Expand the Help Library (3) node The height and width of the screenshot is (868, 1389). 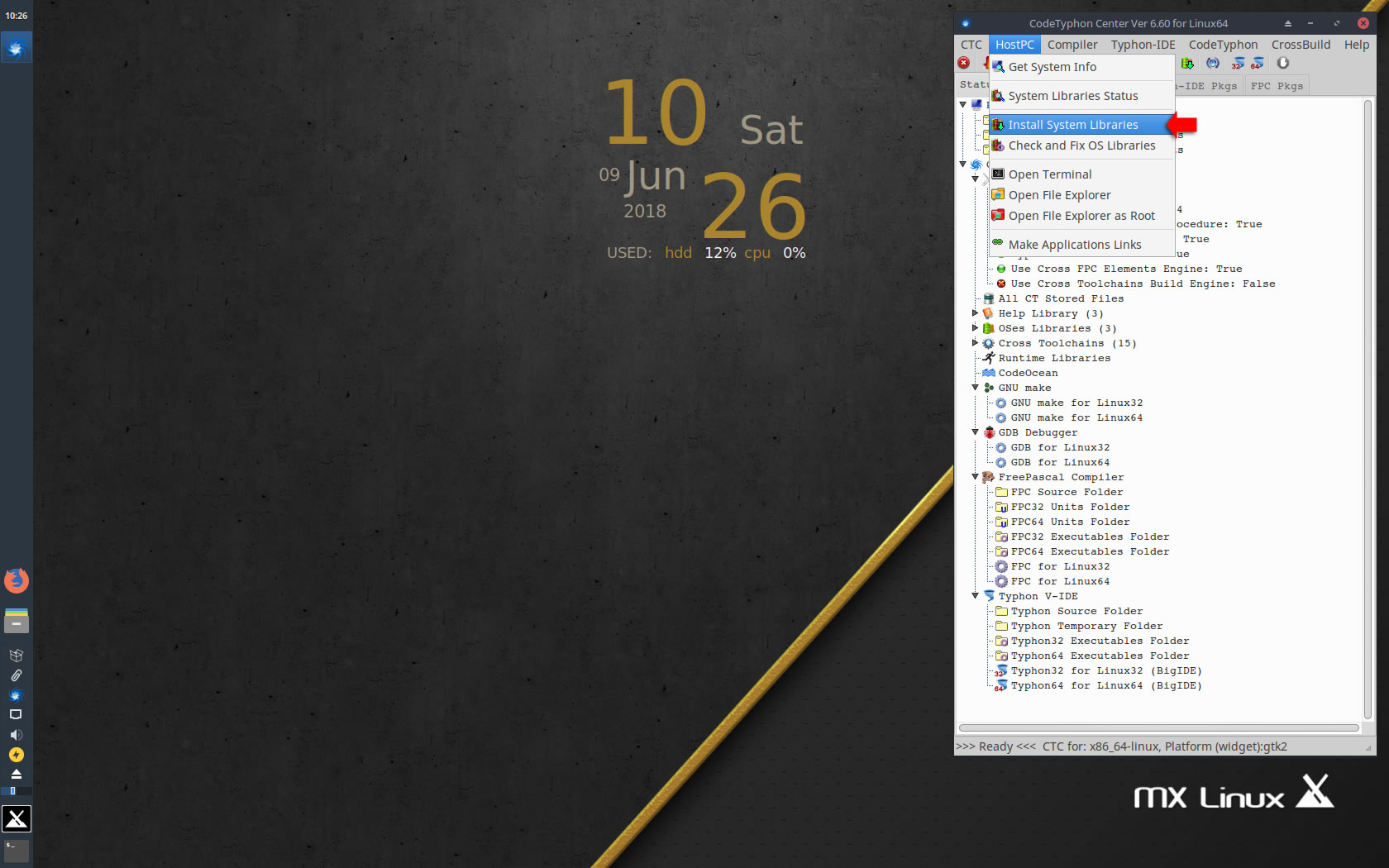pyautogui.click(x=975, y=313)
